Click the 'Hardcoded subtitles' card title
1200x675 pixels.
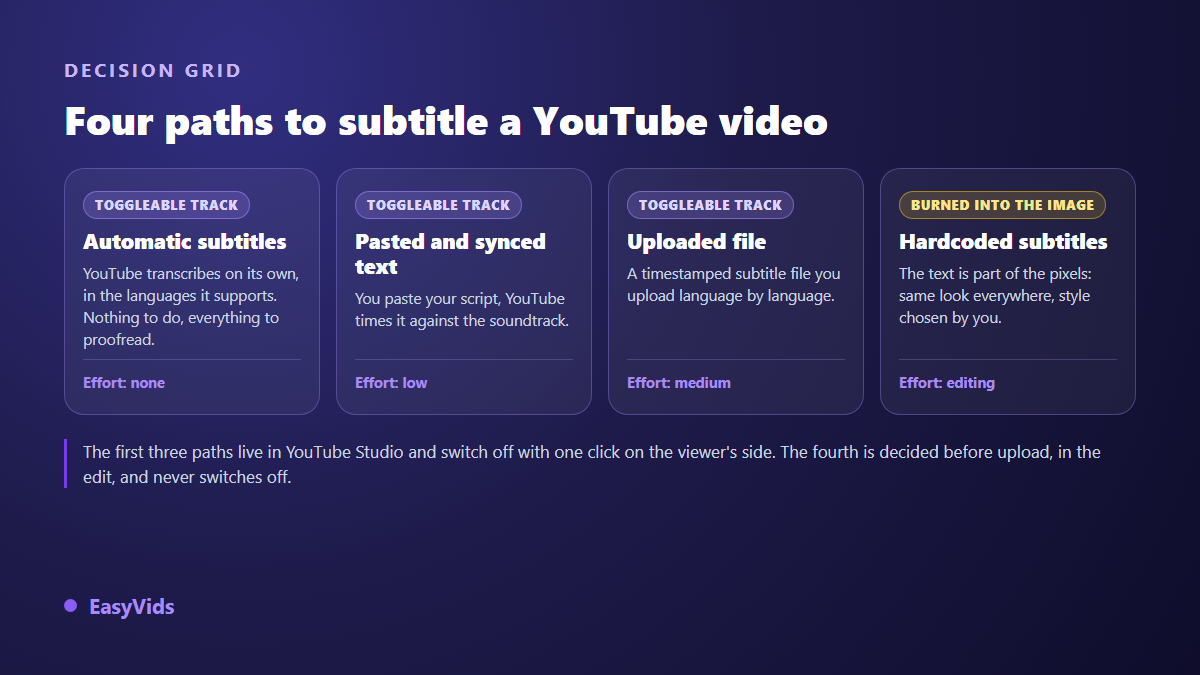[1003, 242]
